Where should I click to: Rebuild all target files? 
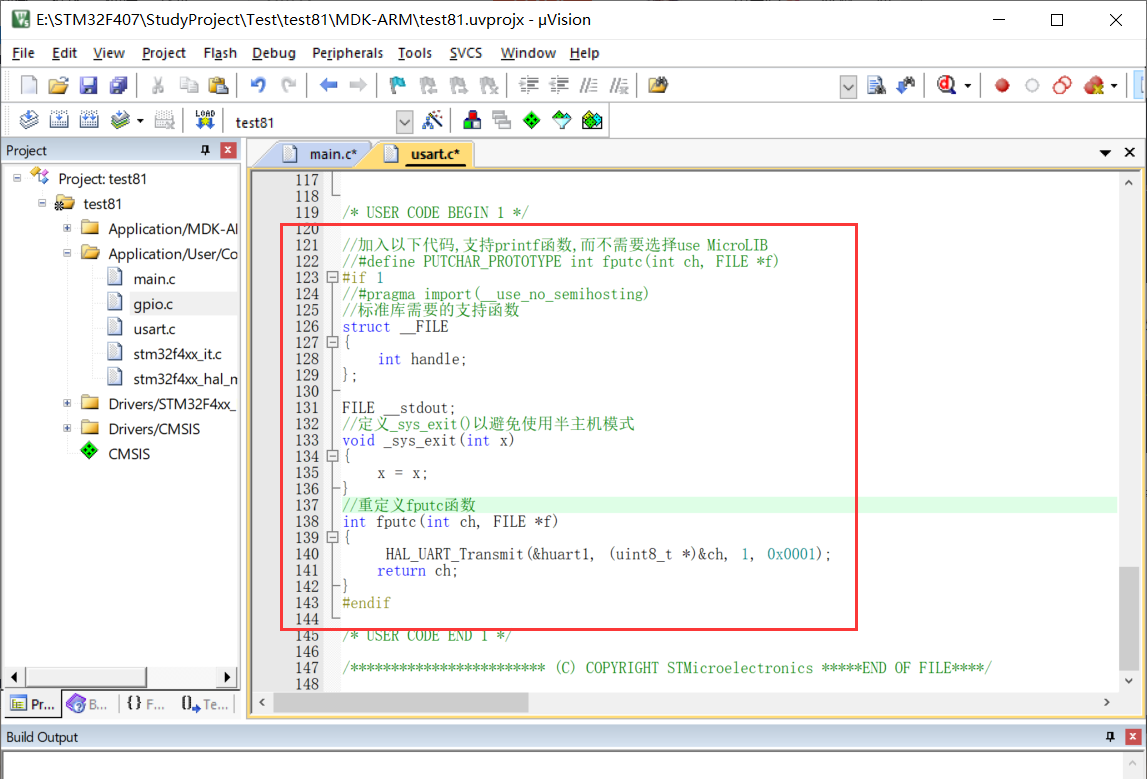coord(88,120)
